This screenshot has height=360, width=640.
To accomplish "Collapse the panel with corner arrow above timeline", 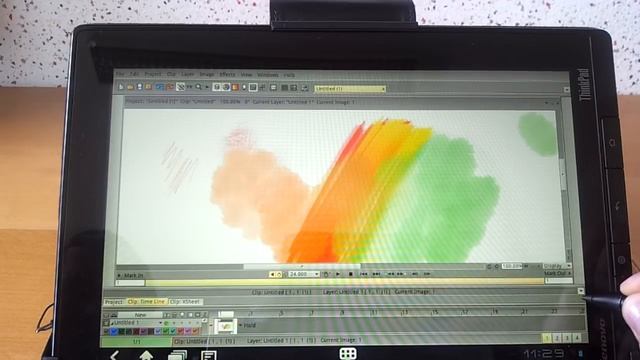I will click(x=580, y=291).
